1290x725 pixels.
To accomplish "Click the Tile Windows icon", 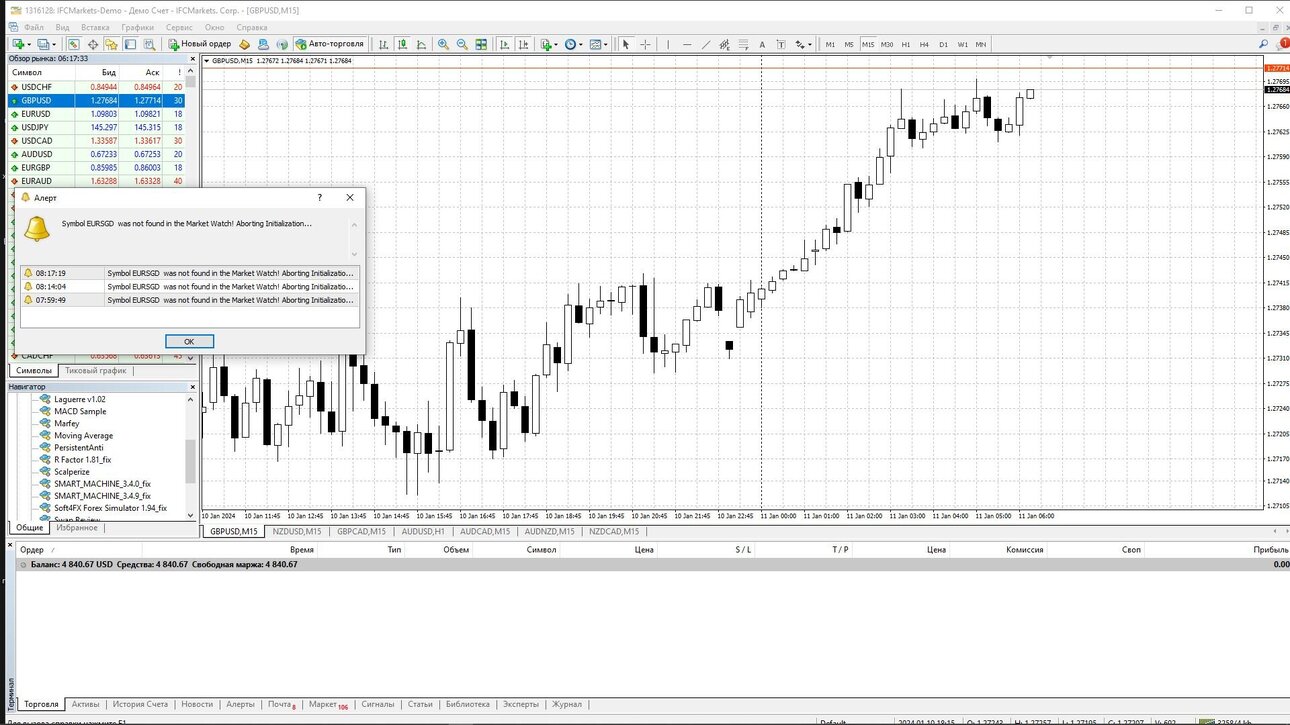I will pos(481,44).
